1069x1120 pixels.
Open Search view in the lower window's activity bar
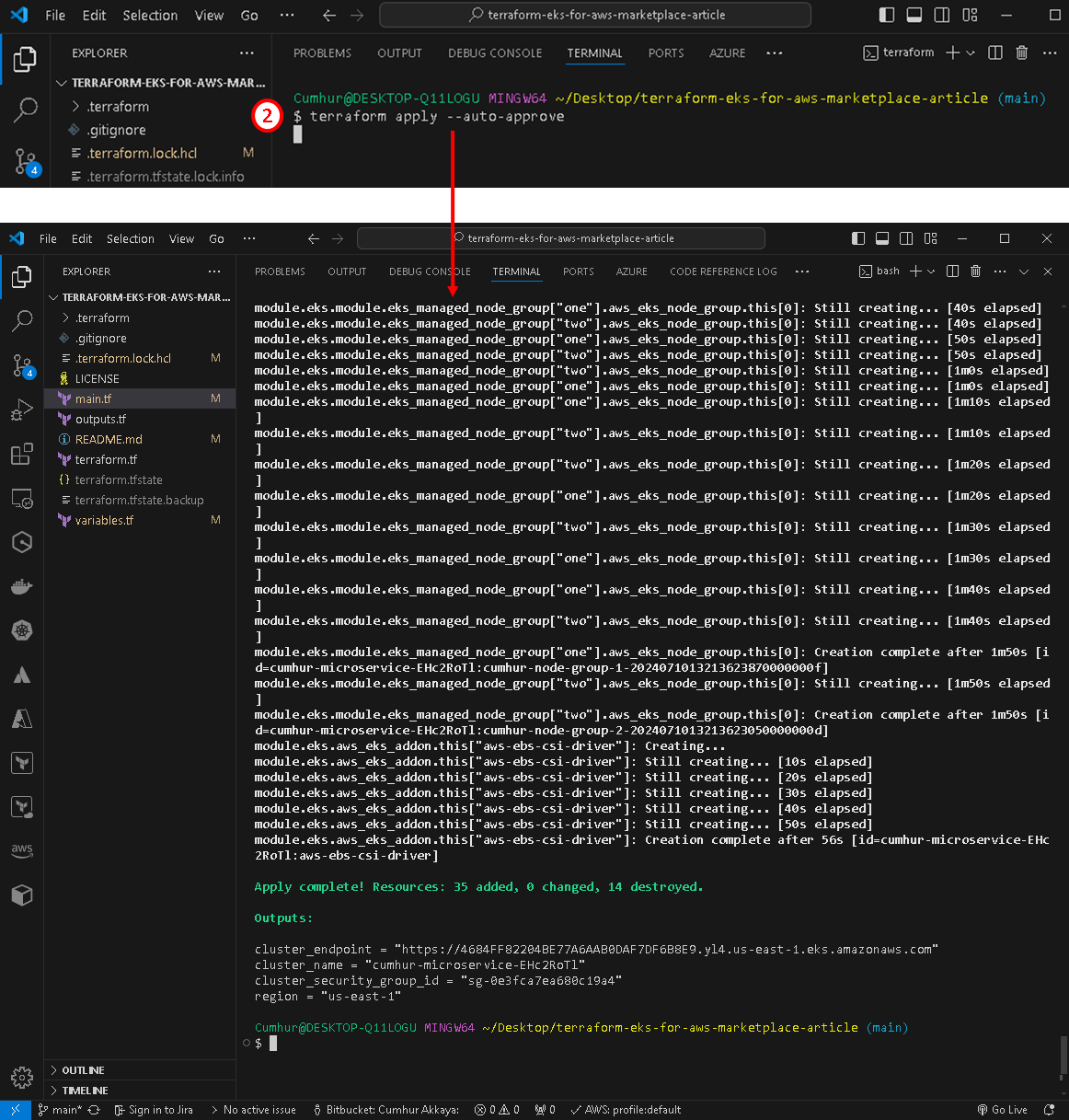pos(22,320)
